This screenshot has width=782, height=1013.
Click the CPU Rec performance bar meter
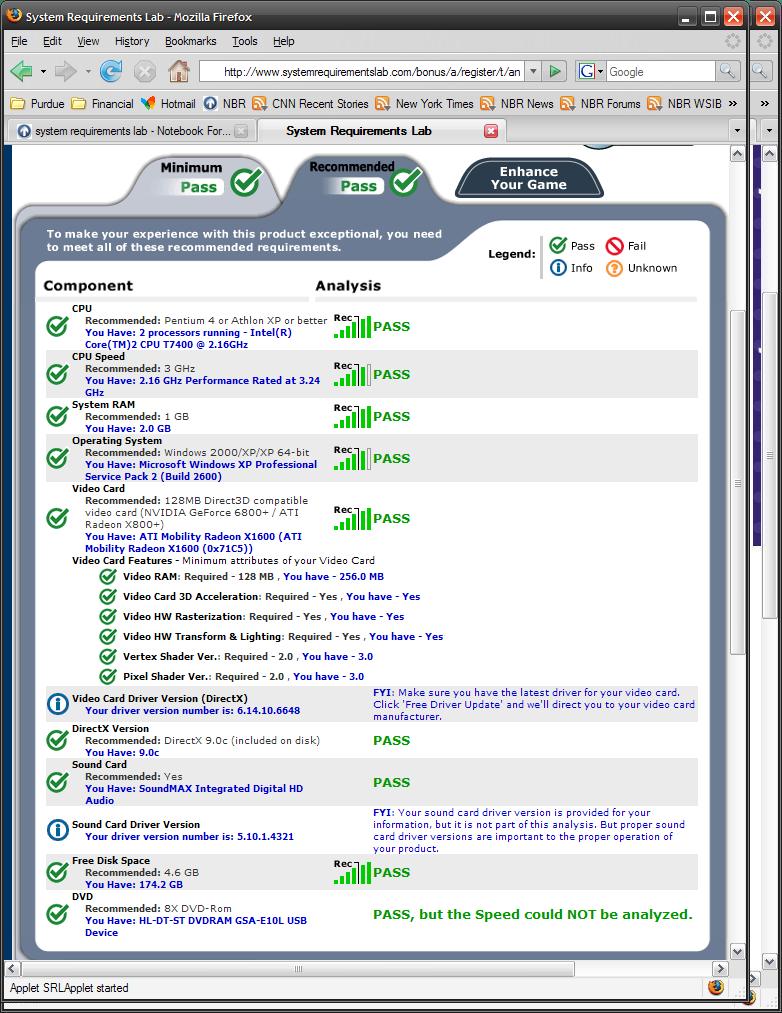pos(352,326)
